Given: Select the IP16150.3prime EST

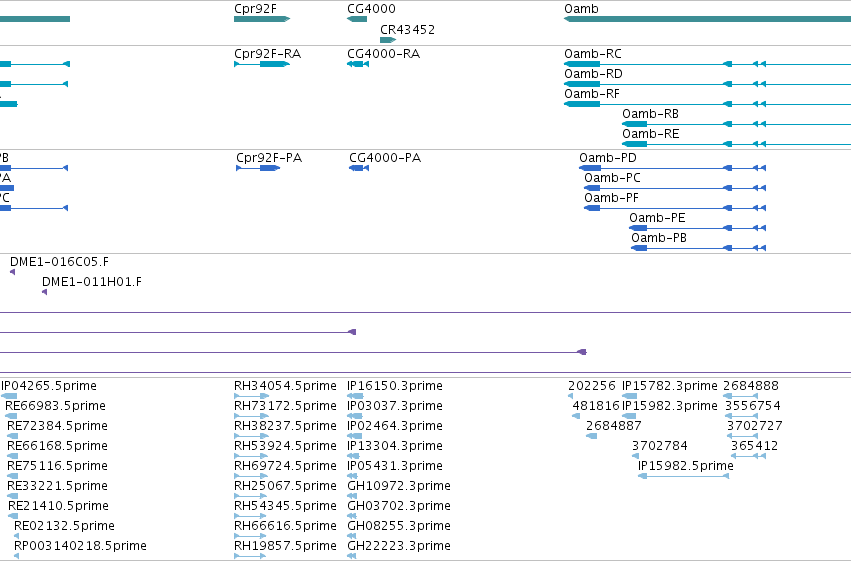Looking at the screenshot, I should click(355, 396).
